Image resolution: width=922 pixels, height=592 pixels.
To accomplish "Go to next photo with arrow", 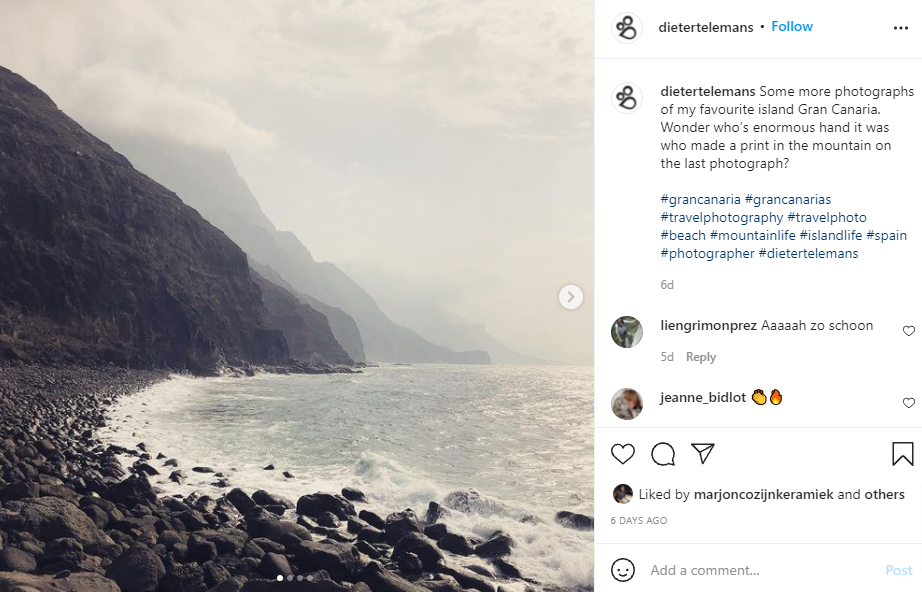I will click(571, 296).
